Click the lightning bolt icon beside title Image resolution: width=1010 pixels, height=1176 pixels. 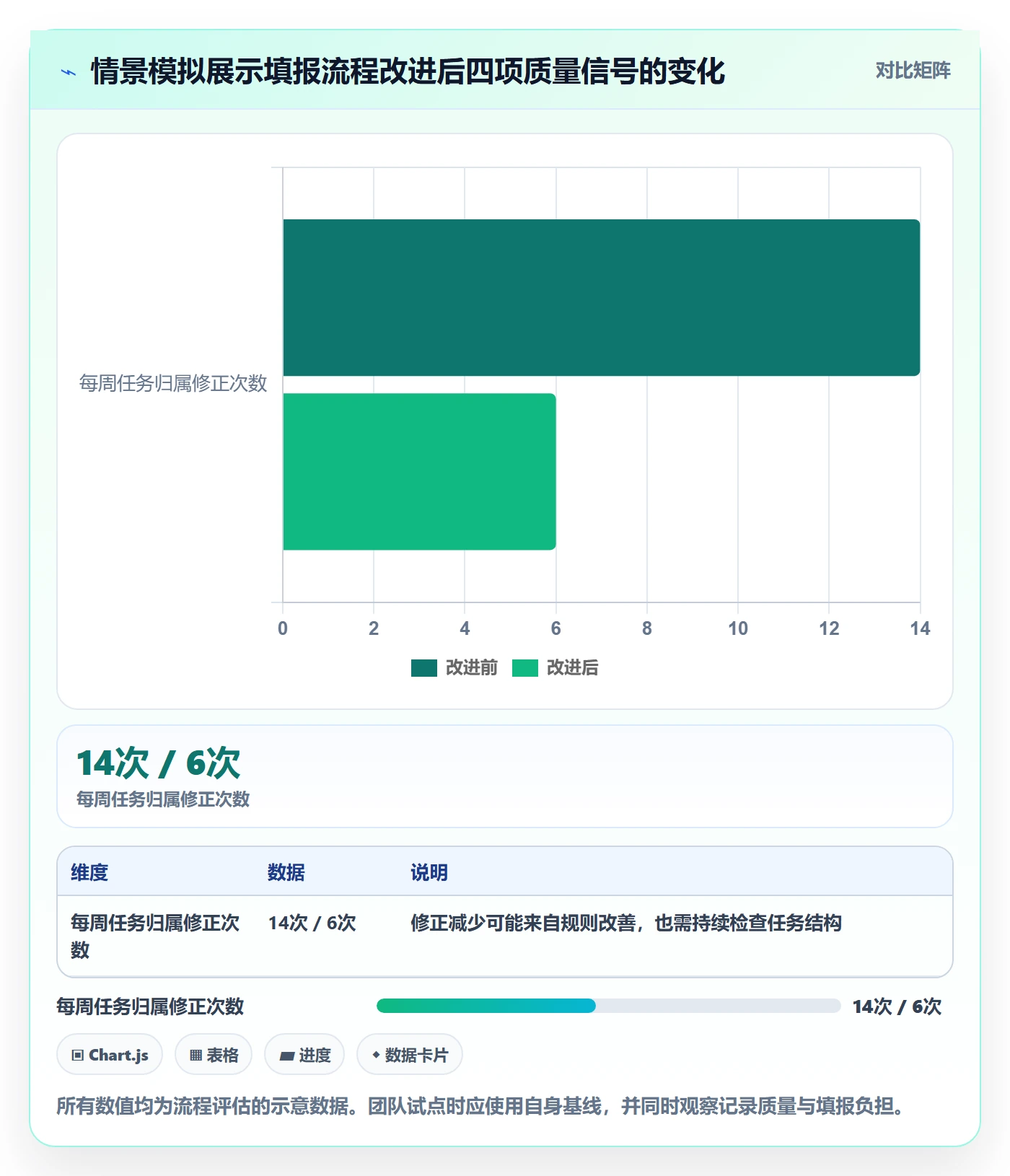click(x=69, y=72)
